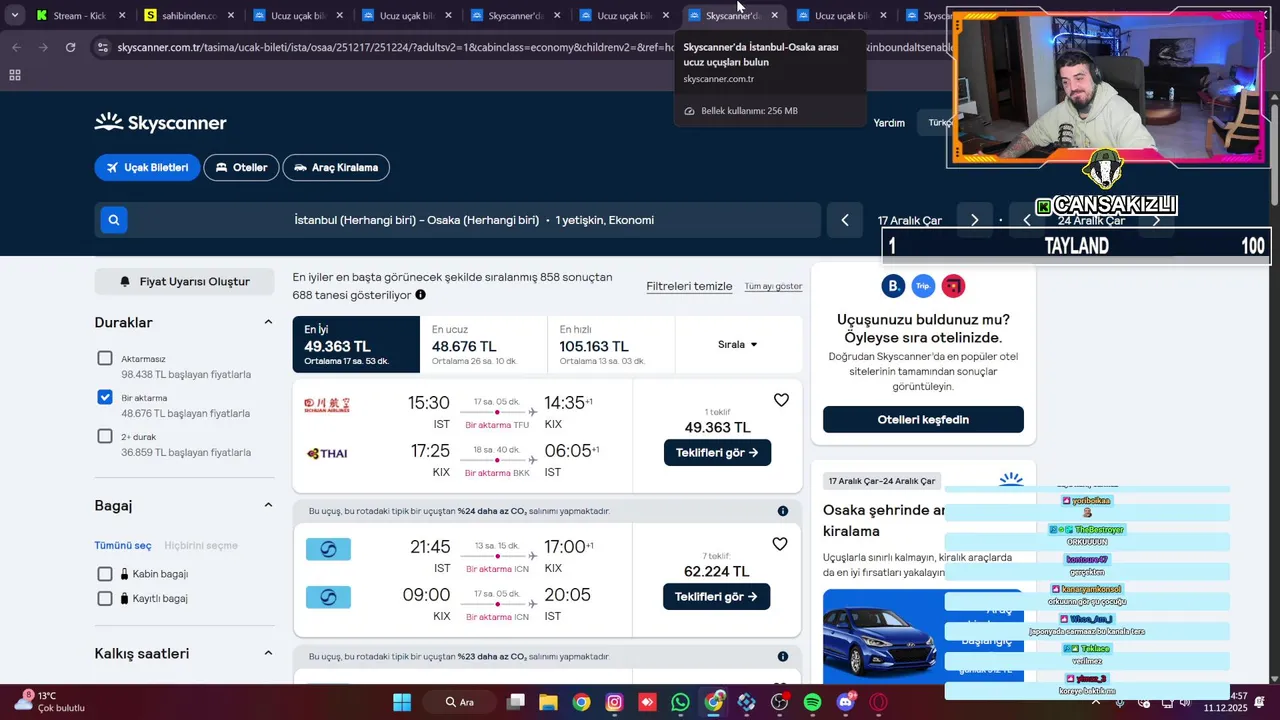Select the En iyi sorting tab
This screenshot has width=1280, height=720.
pos(356,344)
